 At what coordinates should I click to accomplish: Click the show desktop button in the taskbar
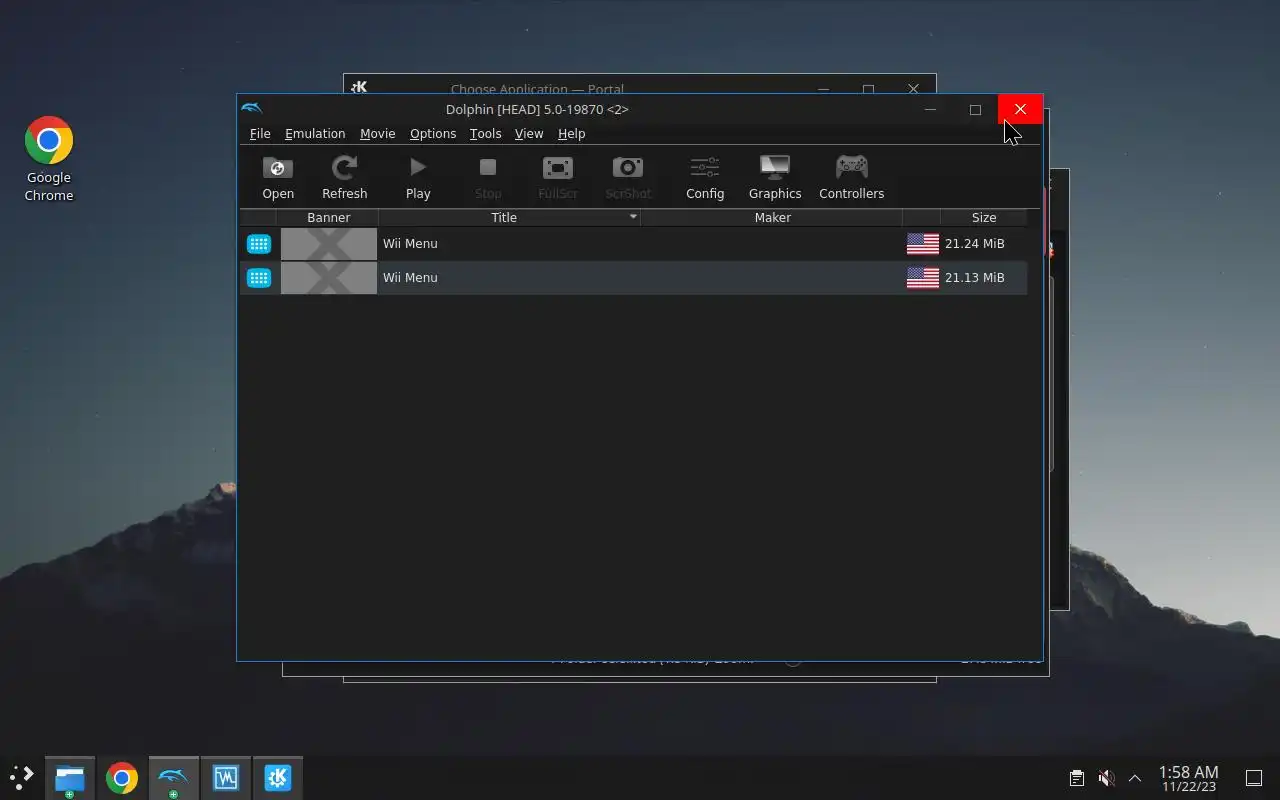pyautogui.click(x=1253, y=778)
